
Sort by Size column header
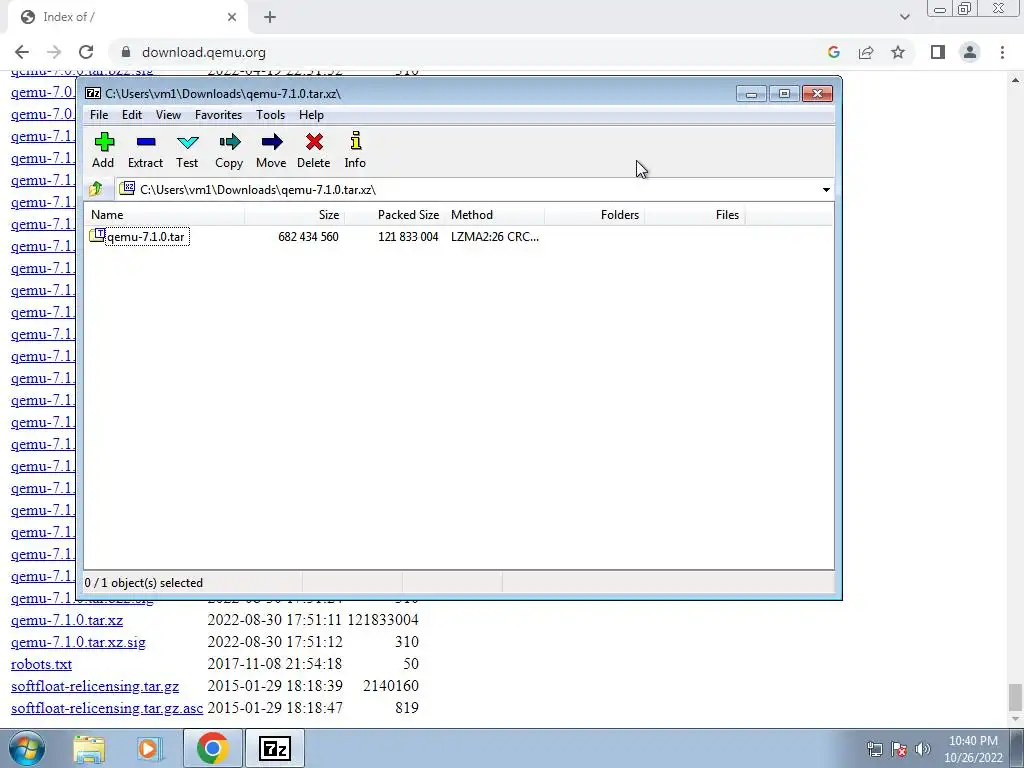(x=295, y=215)
